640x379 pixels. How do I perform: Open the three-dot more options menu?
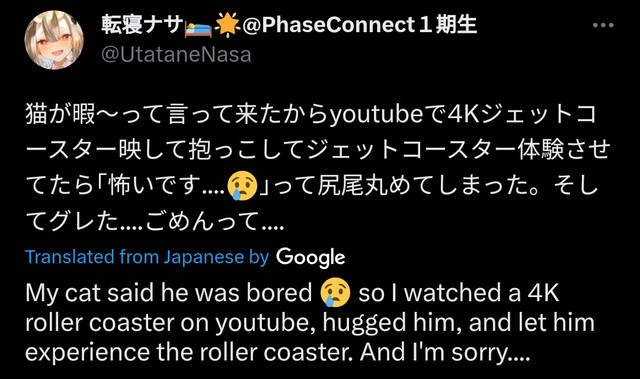pyautogui.click(x=603, y=25)
